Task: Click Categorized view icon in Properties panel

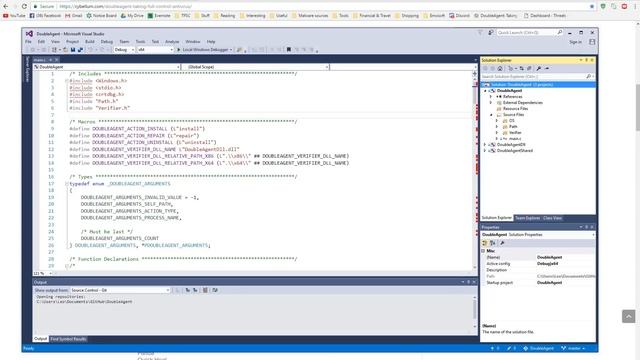Action: point(485,243)
